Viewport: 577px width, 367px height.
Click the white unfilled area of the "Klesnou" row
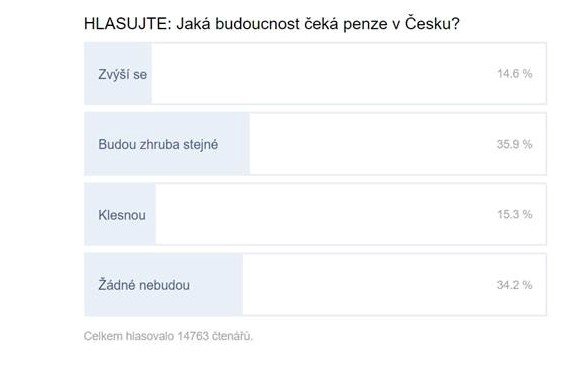coord(326,214)
